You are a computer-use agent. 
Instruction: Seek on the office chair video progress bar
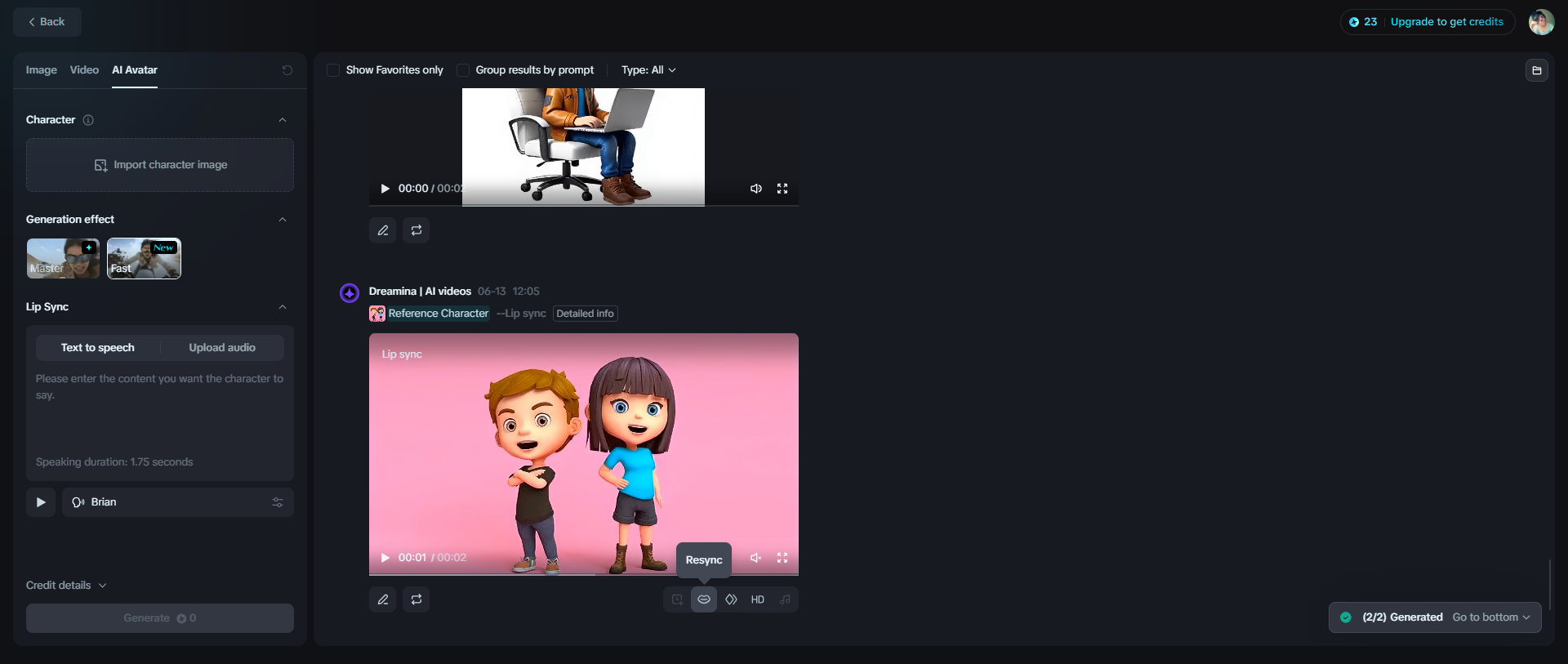(584, 205)
